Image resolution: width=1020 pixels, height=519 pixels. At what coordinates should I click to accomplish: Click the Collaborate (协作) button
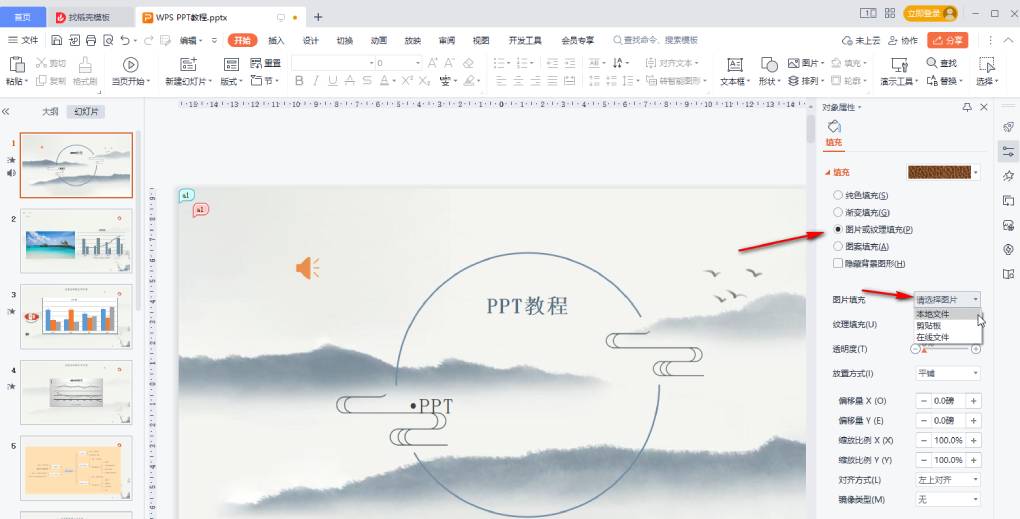coord(904,40)
